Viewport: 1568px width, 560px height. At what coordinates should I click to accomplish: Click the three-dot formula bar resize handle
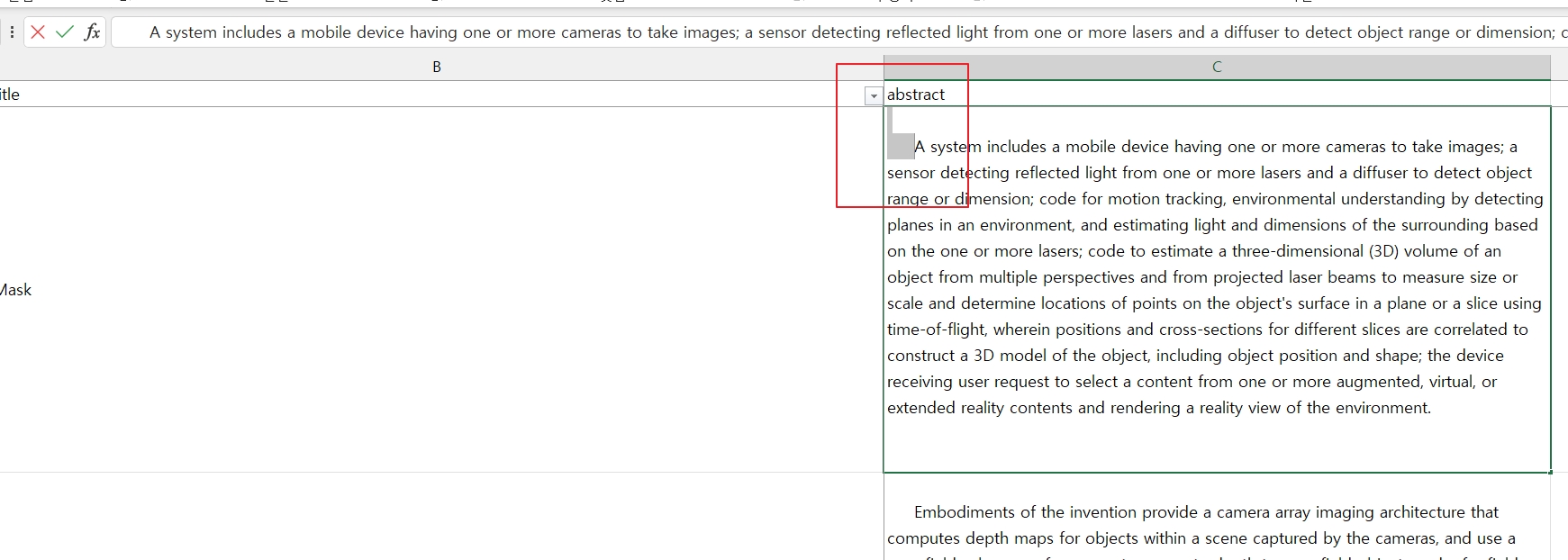click(12, 32)
